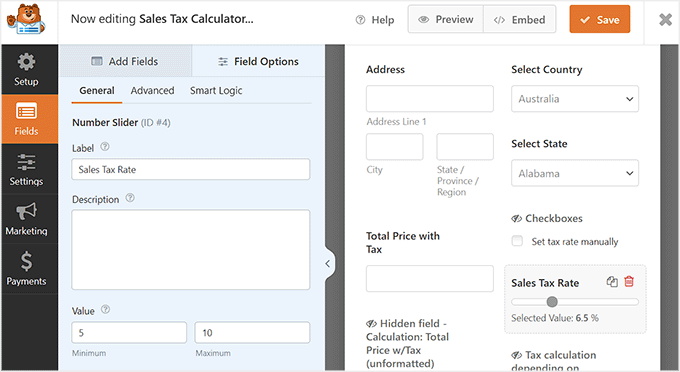Duplicate the Sales Tax Rate field
Screen dimensions: 680x372
612,282
